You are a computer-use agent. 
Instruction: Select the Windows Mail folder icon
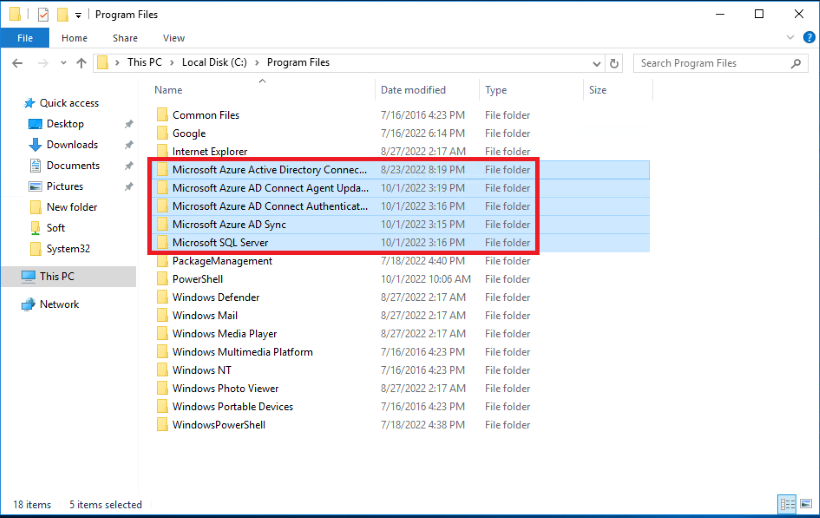point(163,316)
